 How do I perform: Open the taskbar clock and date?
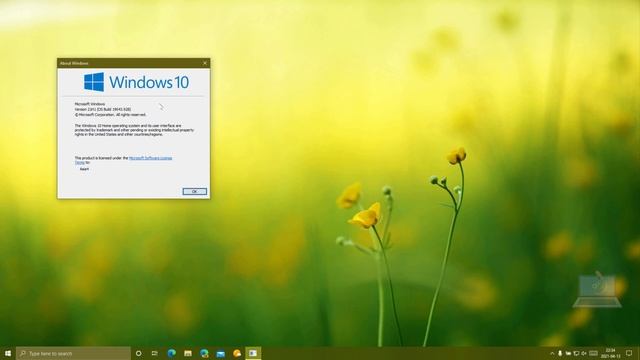click(x=611, y=353)
